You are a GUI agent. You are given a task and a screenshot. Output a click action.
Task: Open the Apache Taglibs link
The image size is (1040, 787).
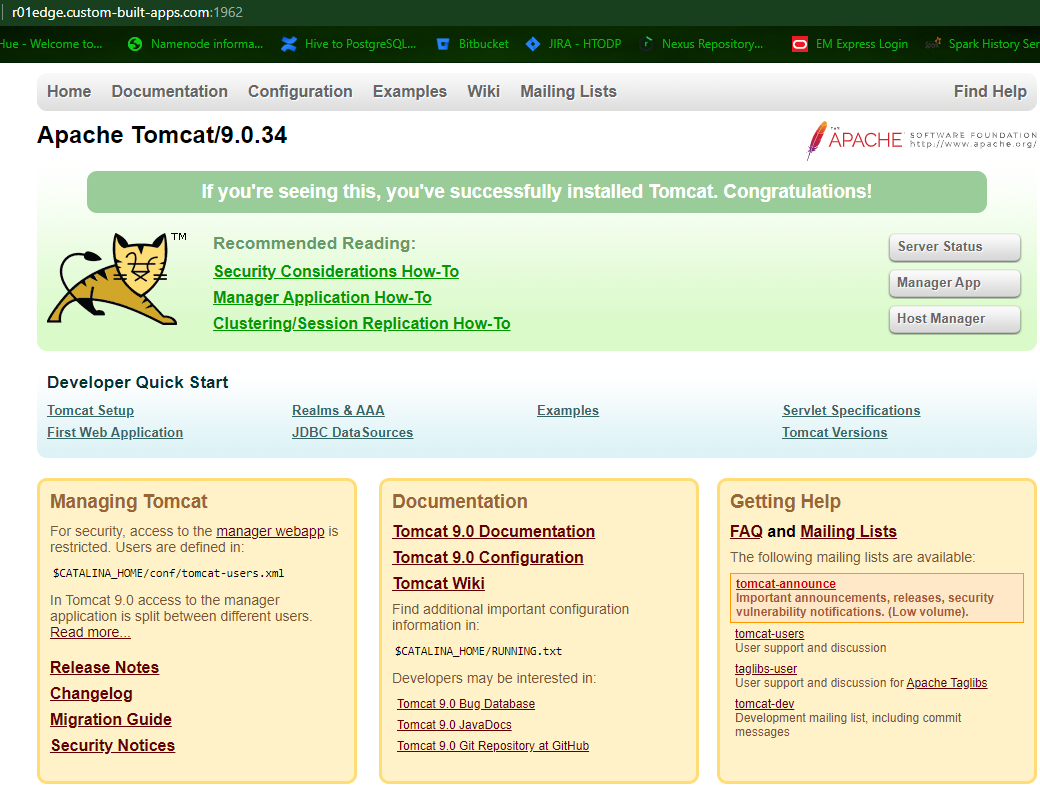point(946,683)
